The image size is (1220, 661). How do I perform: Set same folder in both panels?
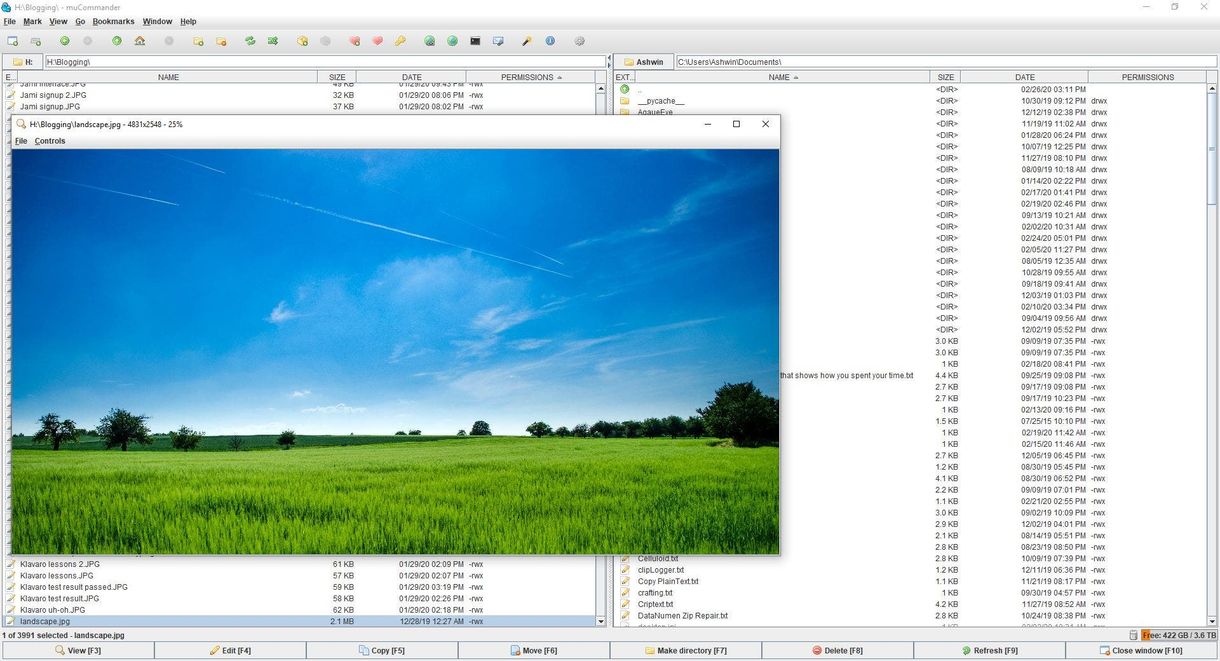273,41
